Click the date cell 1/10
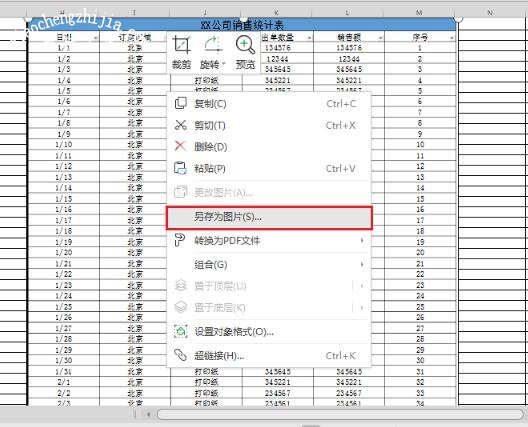Image resolution: width=528 pixels, height=427 pixels. tap(64, 145)
